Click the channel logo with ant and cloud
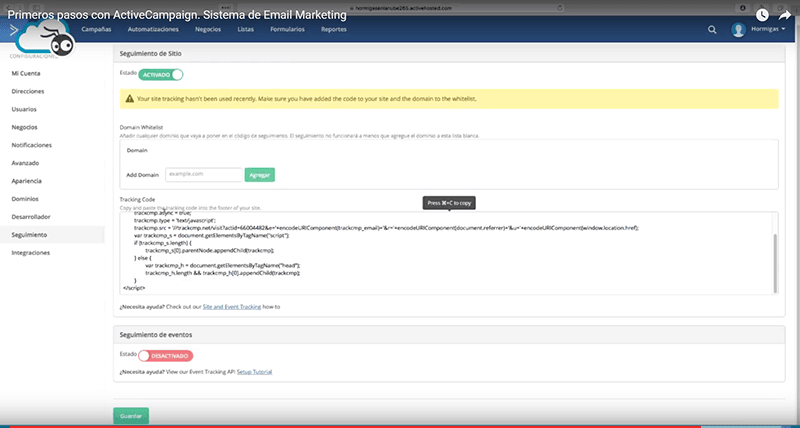 click(46, 38)
